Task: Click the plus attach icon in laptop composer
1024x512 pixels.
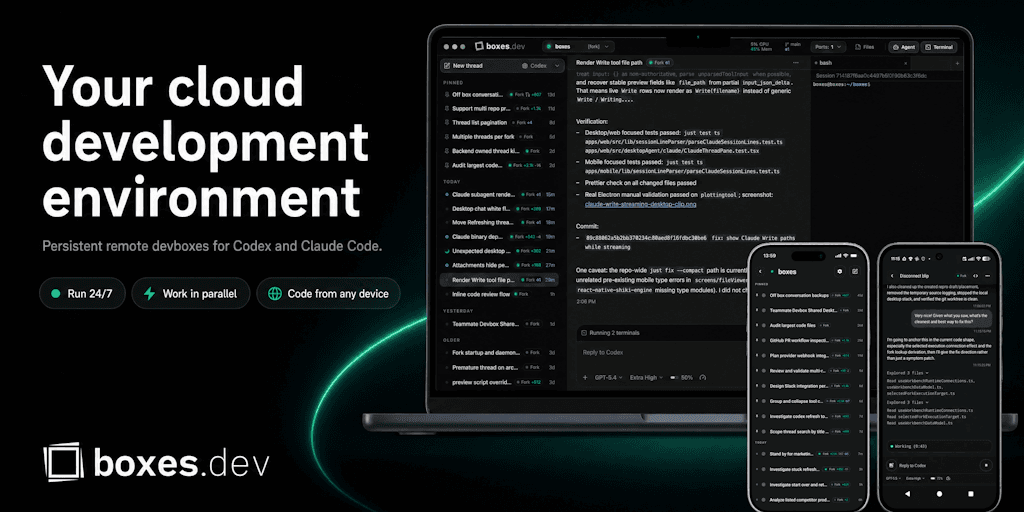Action: point(584,377)
